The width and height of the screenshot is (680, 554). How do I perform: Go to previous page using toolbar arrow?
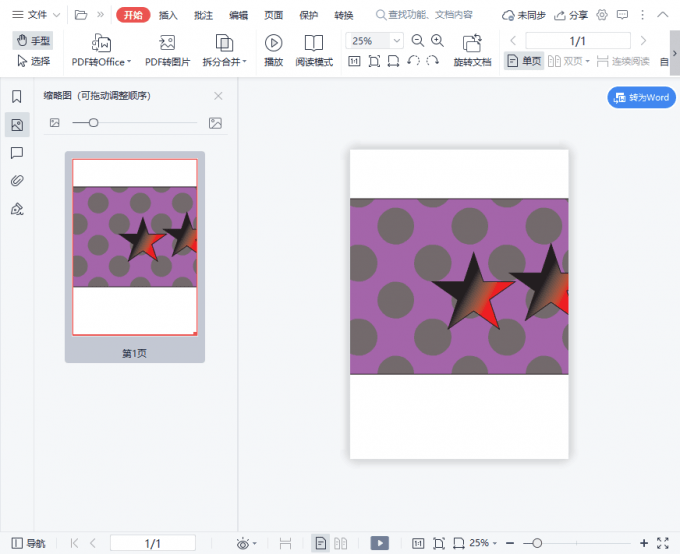click(x=513, y=41)
